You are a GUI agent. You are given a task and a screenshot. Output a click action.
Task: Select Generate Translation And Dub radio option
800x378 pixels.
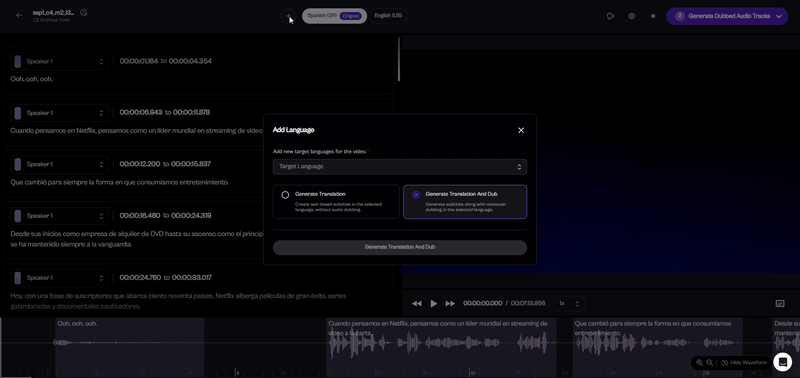tap(465, 201)
